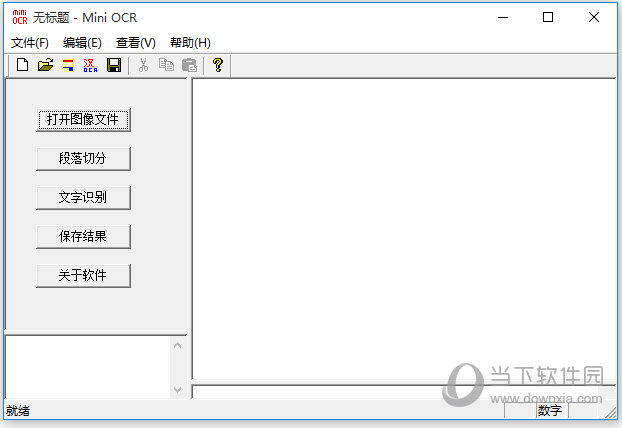This screenshot has height=428, width=622.
Task: Click the 段落切分 button
Action: [x=83, y=159]
